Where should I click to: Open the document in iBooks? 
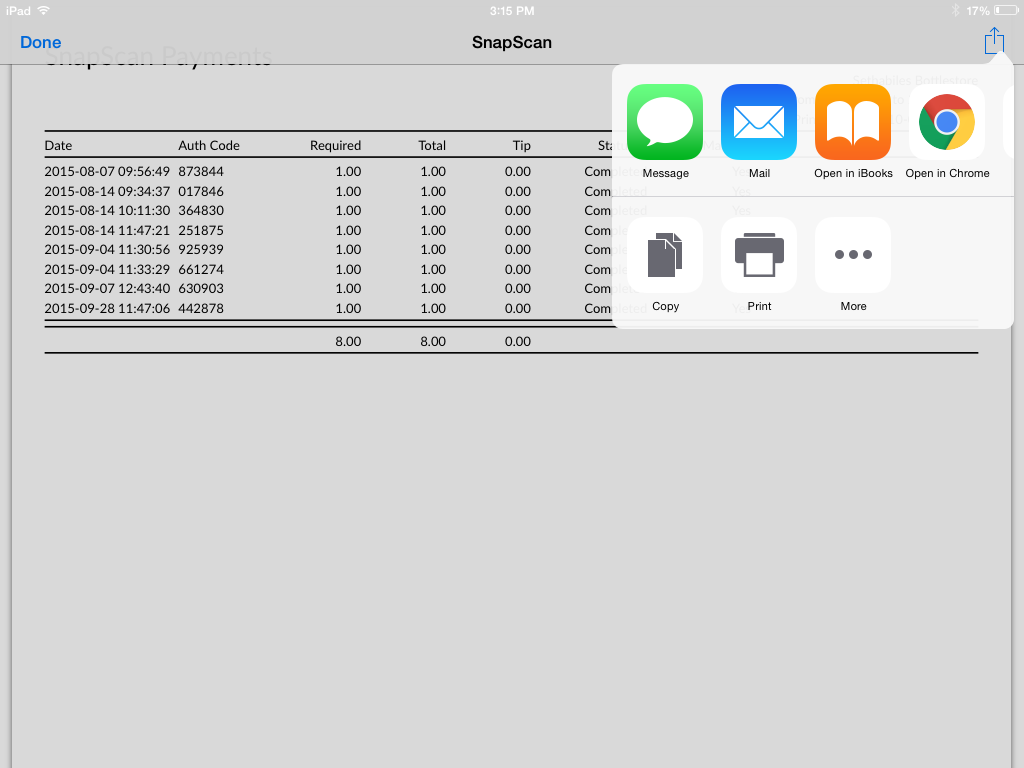coord(853,122)
